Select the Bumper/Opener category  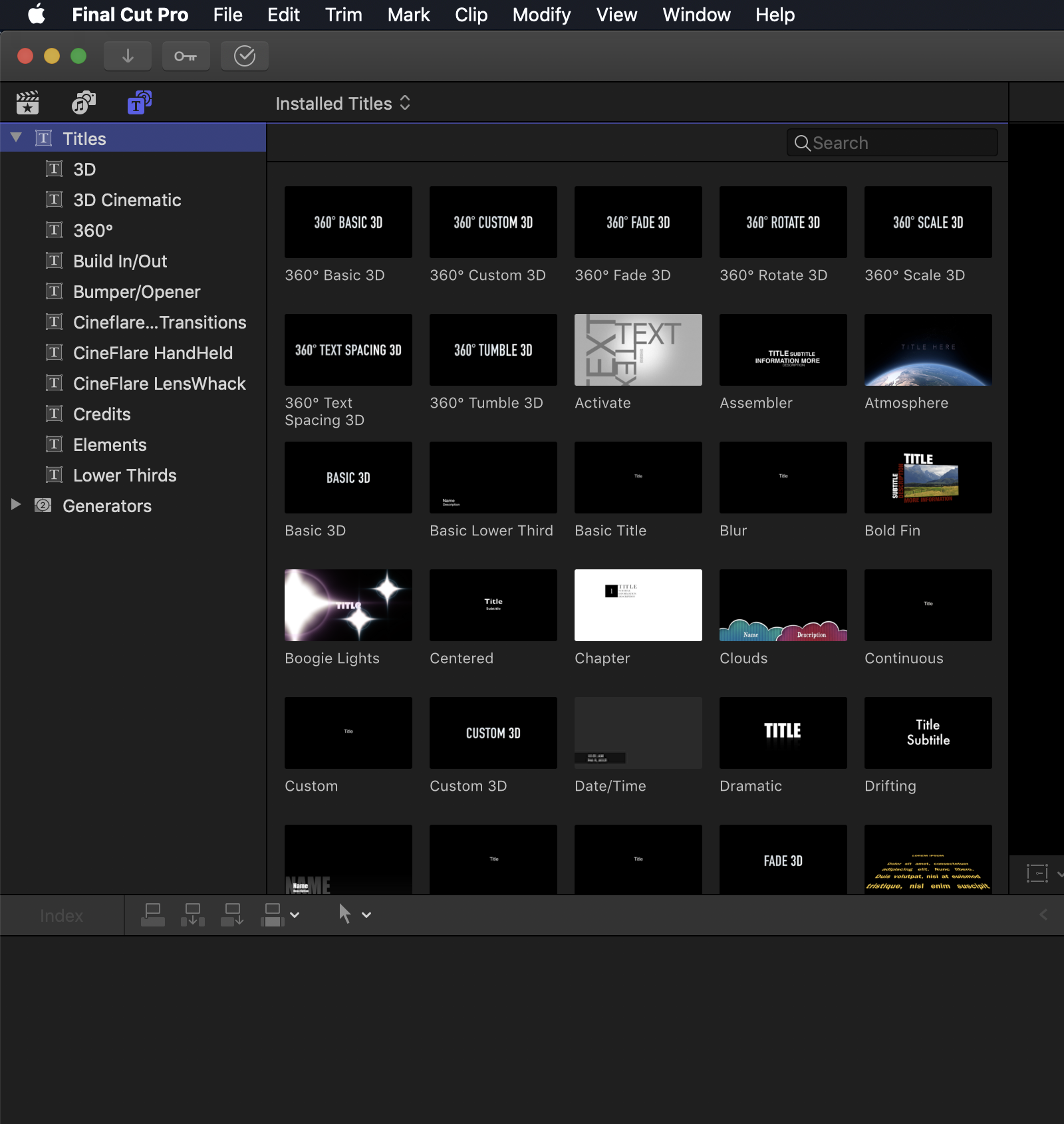133,291
